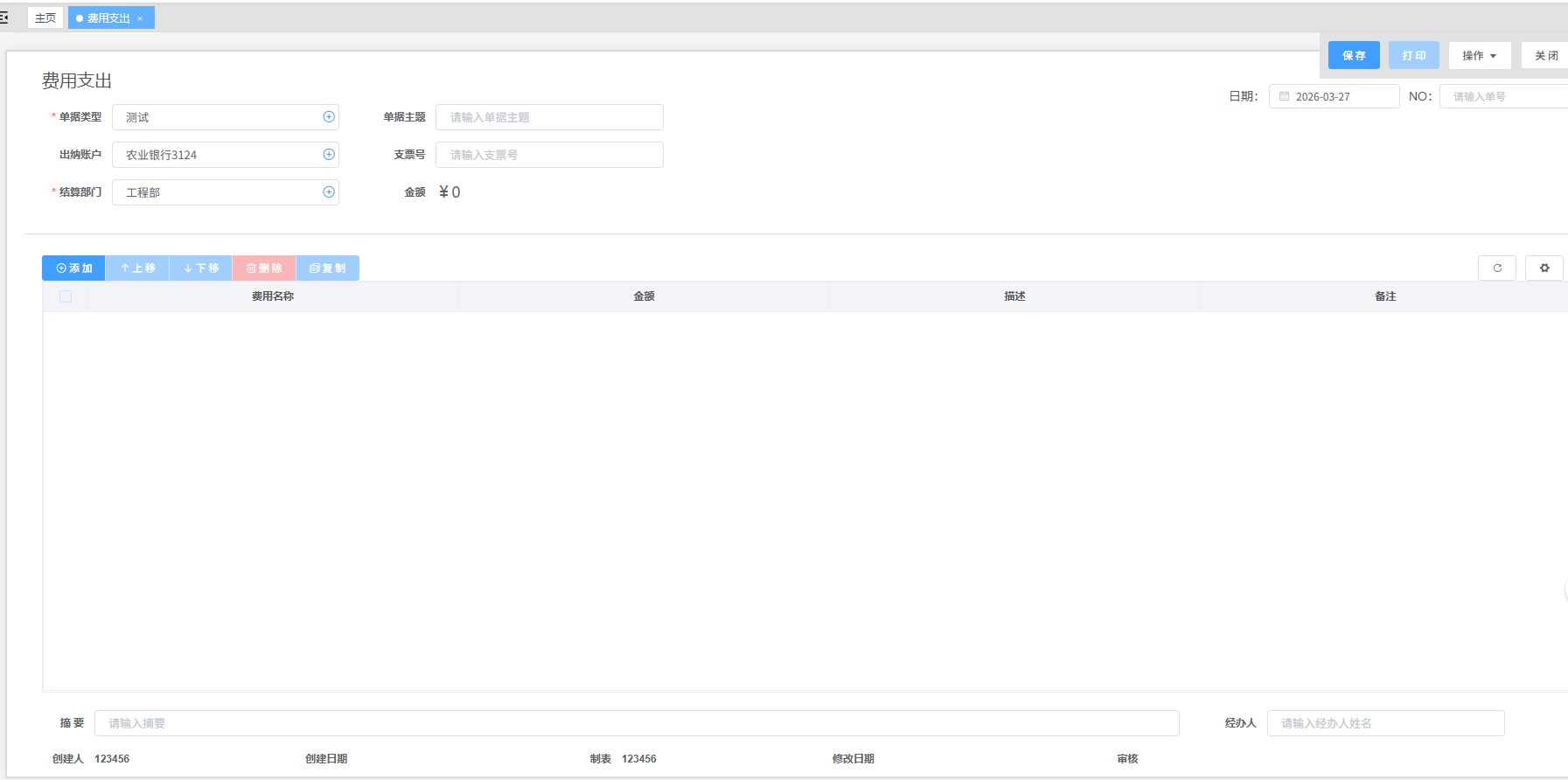
Task: Click plus icon in 单据类型 field
Action: 329,117
